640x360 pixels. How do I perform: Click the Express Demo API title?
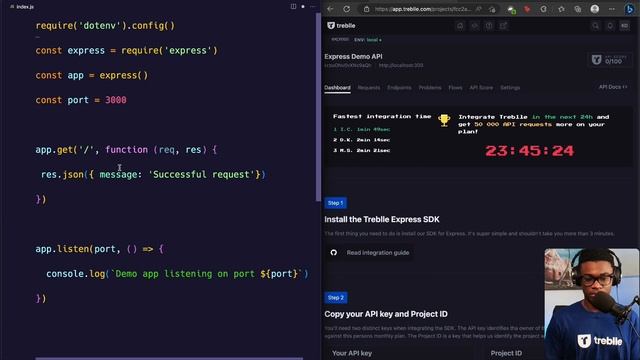[353, 56]
